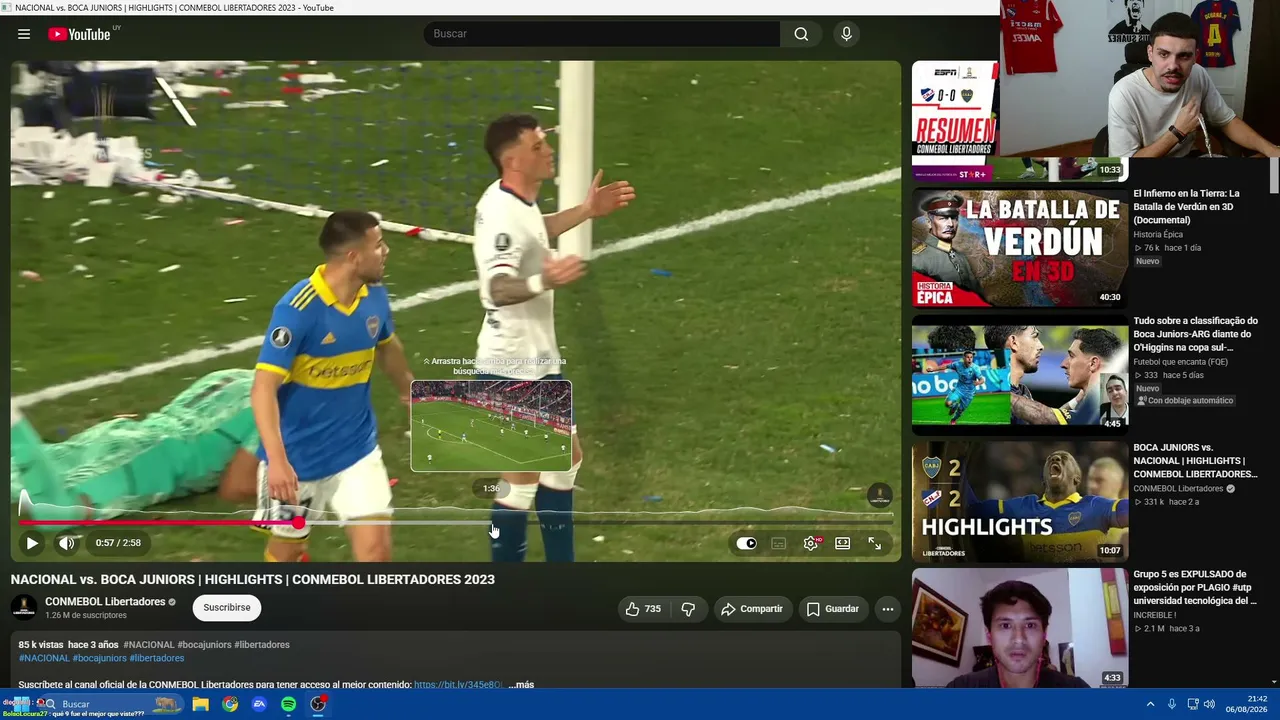
Task: Toggle the autoplay switch in the player
Action: [x=747, y=543]
